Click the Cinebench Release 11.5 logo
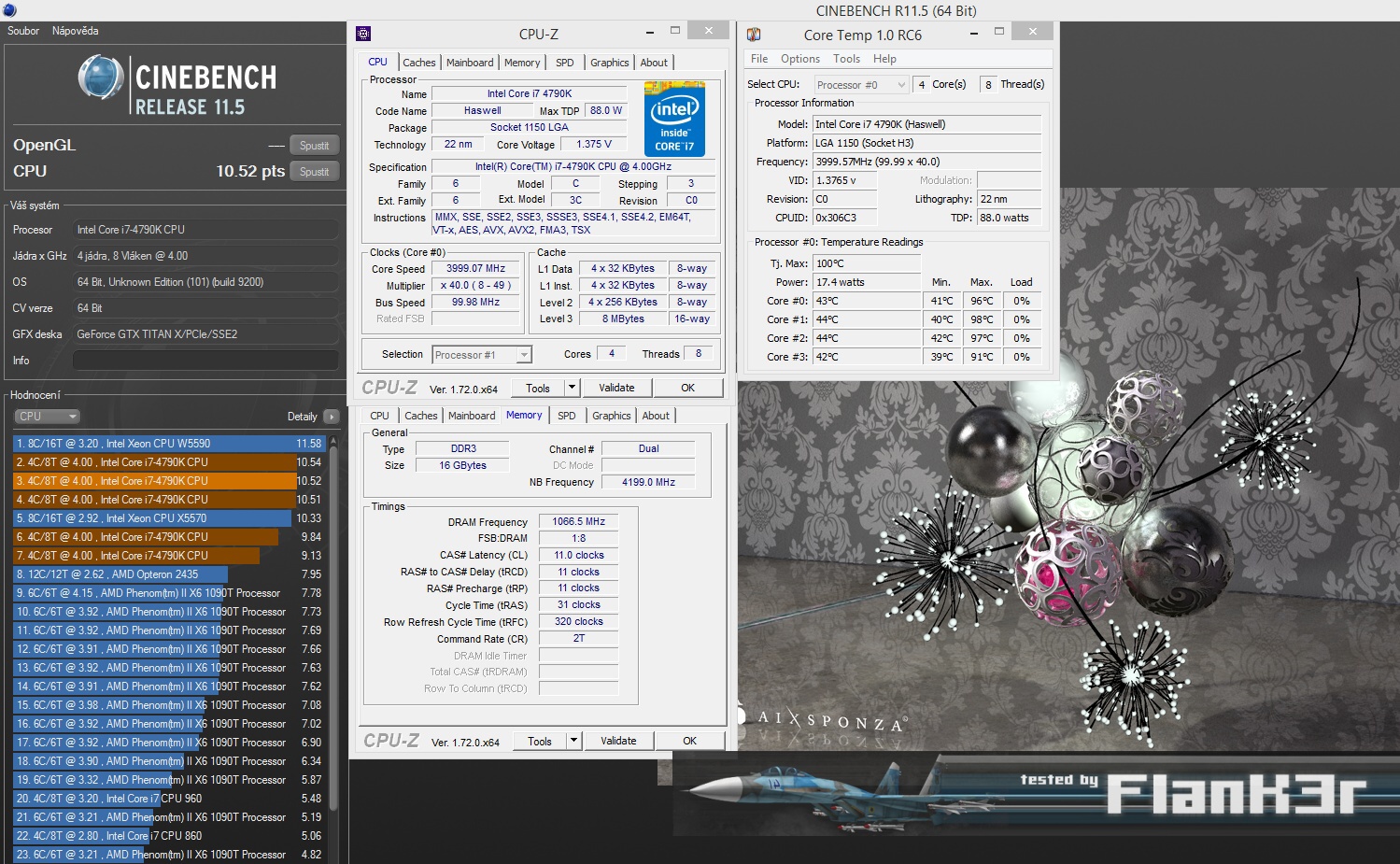Screen dimensions: 1400x864 177,84
